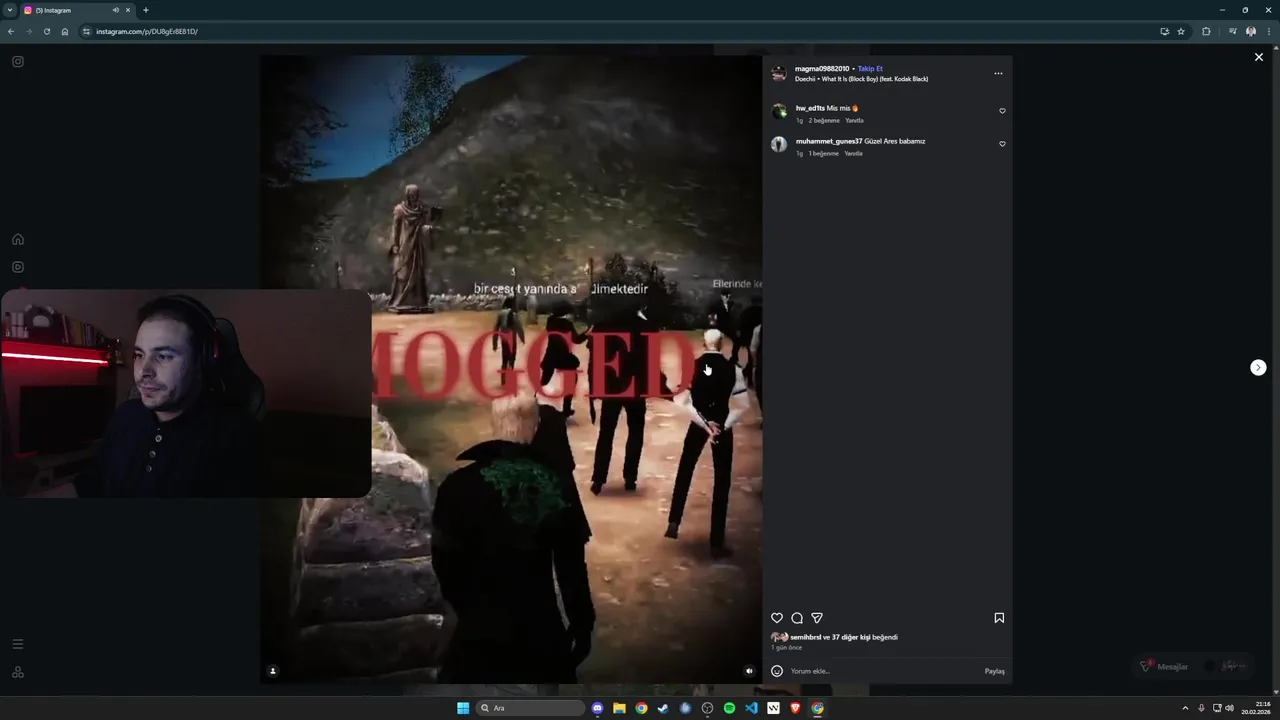Open the browser Extensions puzzle icon

(x=1206, y=31)
